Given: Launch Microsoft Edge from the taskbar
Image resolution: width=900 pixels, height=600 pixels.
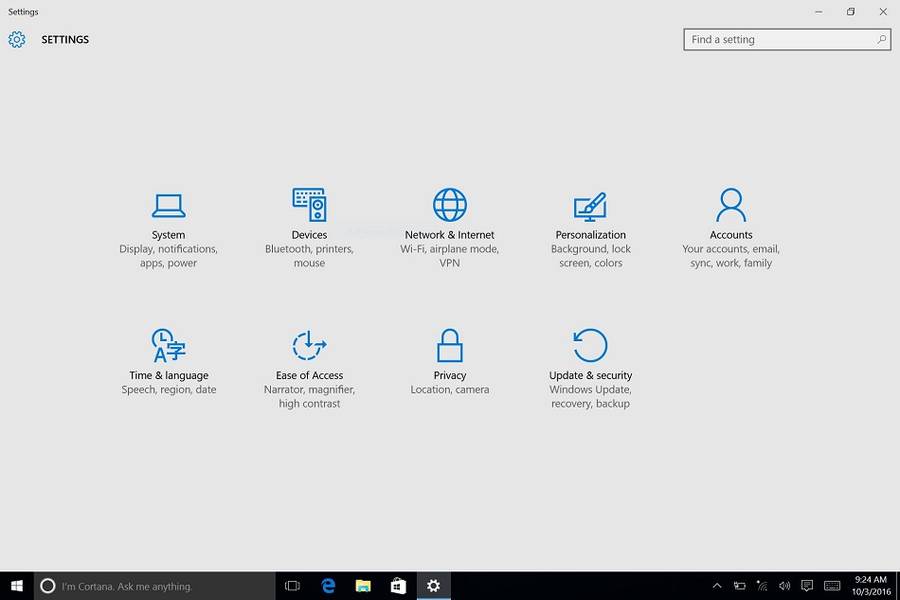Looking at the screenshot, I should coord(328,586).
